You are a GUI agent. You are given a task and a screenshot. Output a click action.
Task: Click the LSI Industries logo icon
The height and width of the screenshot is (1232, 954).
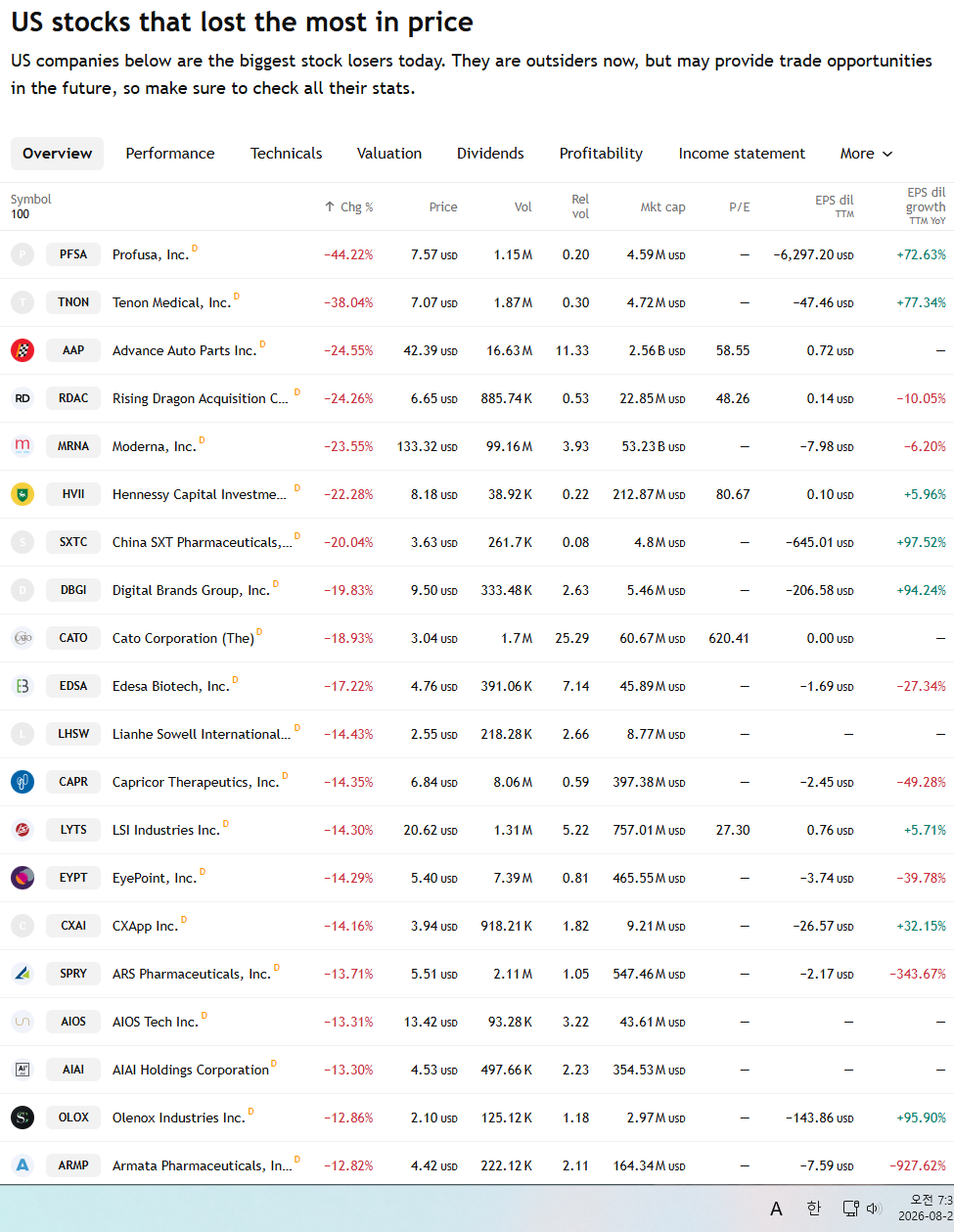tap(23, 830)
